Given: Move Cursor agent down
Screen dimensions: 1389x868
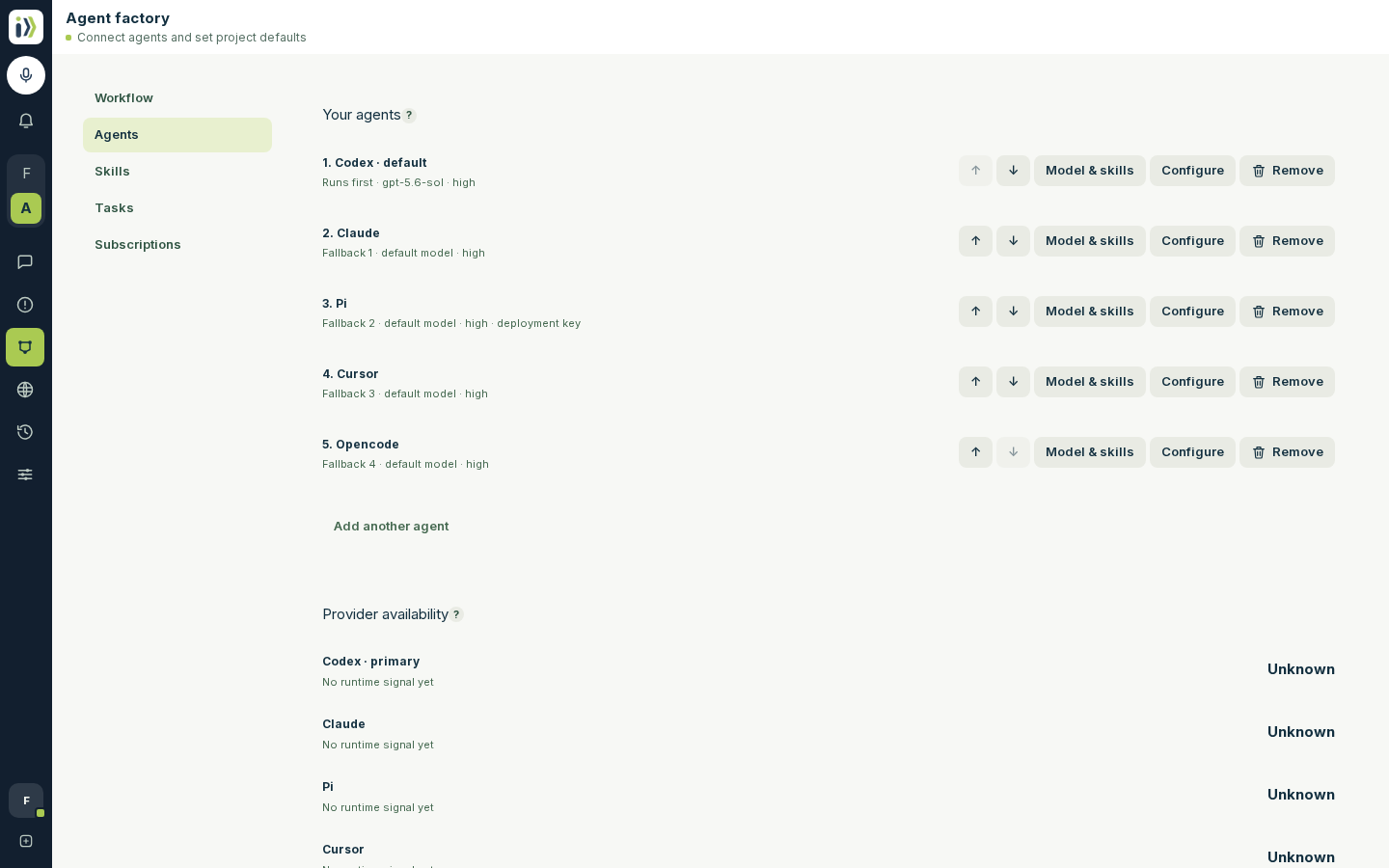Looking at the screenshot, I should [x=1013, y=382].
